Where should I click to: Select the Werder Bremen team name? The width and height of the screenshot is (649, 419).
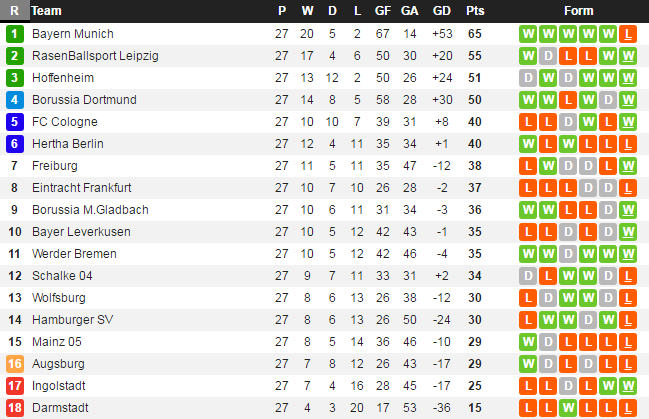point(74,254)
